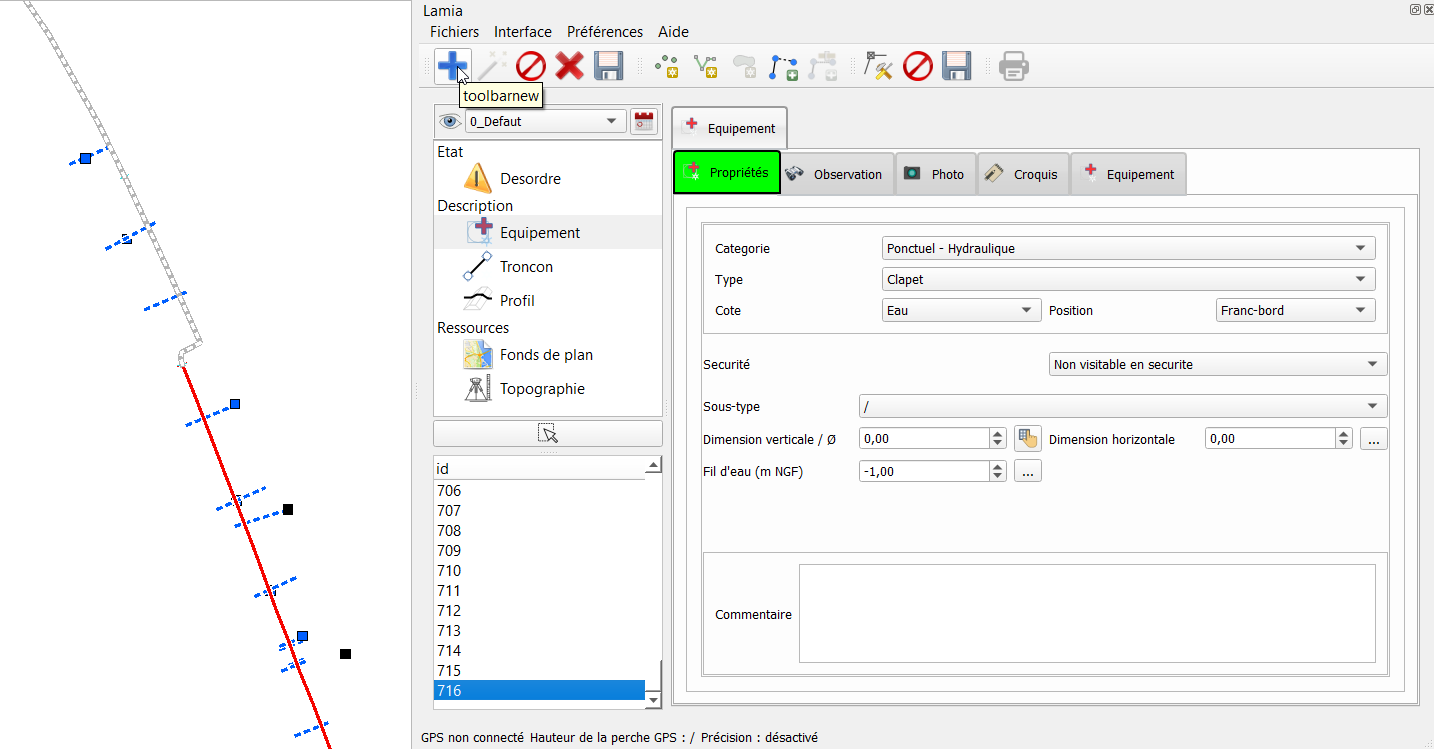
Task: Switch to the Photo tab
Action: [x=935, y=174]
